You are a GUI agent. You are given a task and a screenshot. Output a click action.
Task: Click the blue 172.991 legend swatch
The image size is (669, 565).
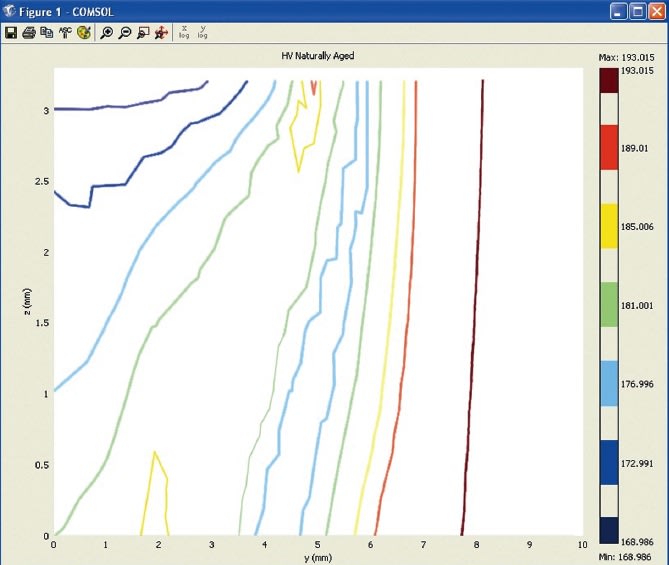[609, 463]
